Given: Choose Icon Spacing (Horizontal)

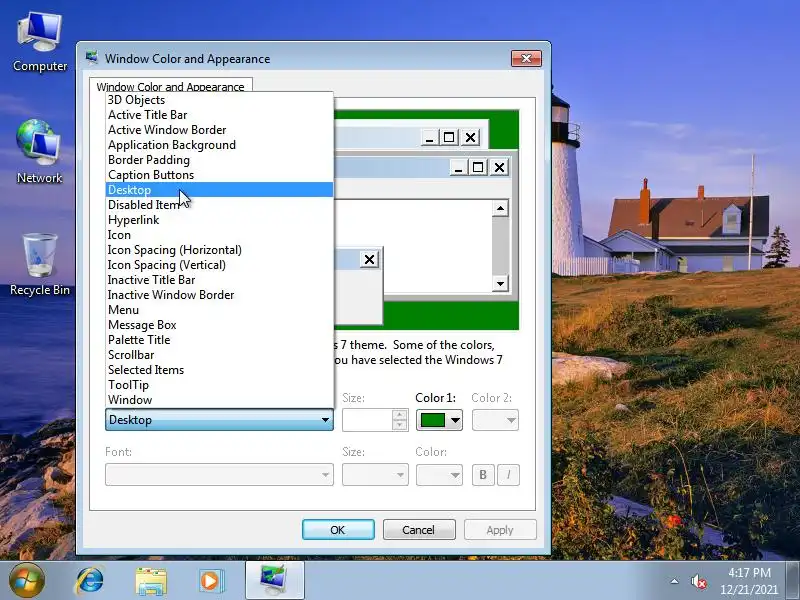Looking at the screenshot, I should click(219, 250).
